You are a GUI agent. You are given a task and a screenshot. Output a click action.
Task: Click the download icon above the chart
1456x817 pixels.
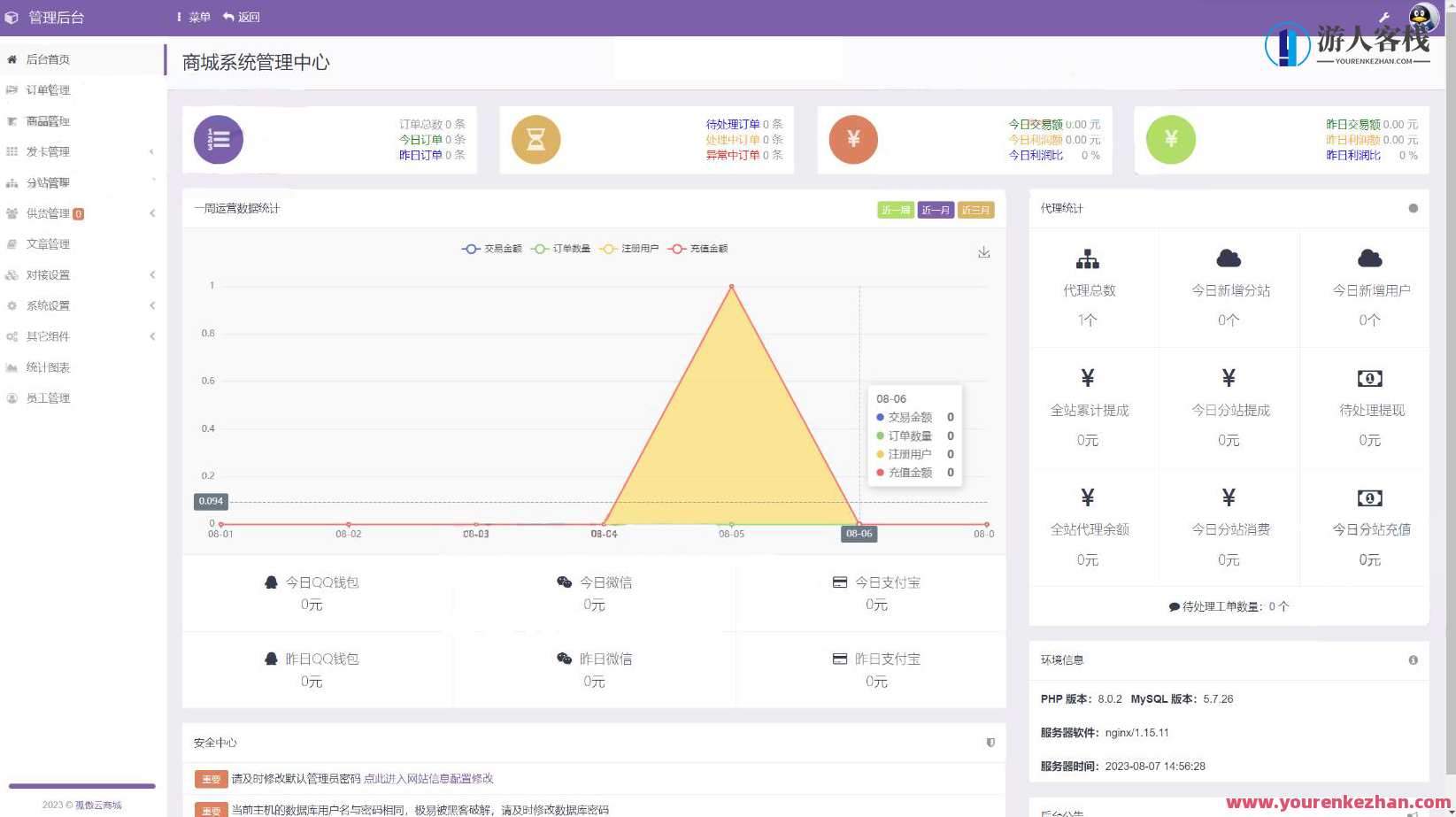pos(984,251)
